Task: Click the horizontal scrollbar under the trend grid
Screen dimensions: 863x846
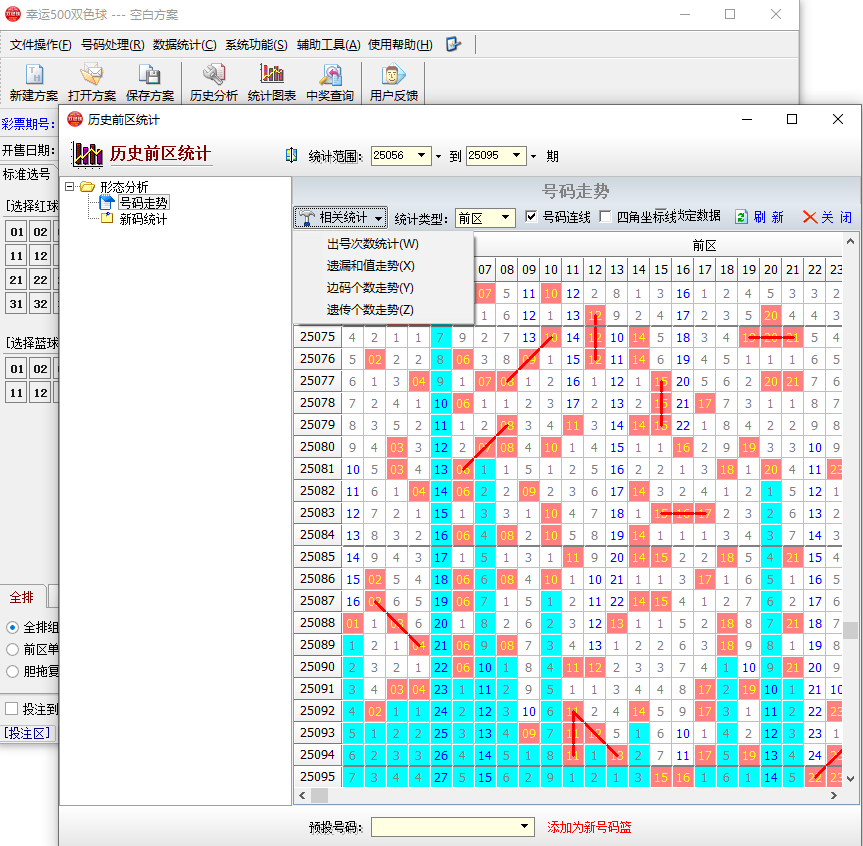Action: point(570,795)
